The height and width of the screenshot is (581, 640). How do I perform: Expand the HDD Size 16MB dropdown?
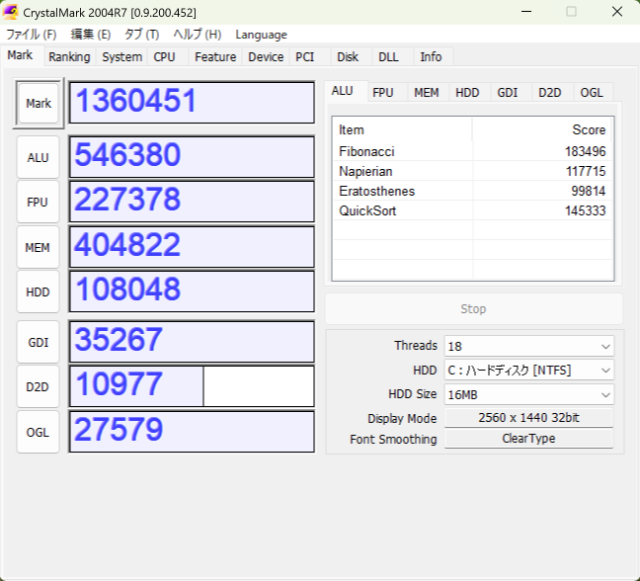coord(528,395)
